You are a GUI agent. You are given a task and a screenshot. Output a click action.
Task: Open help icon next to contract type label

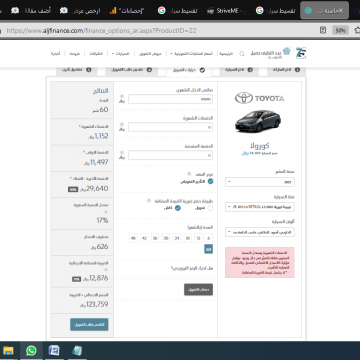coord(189,174)
